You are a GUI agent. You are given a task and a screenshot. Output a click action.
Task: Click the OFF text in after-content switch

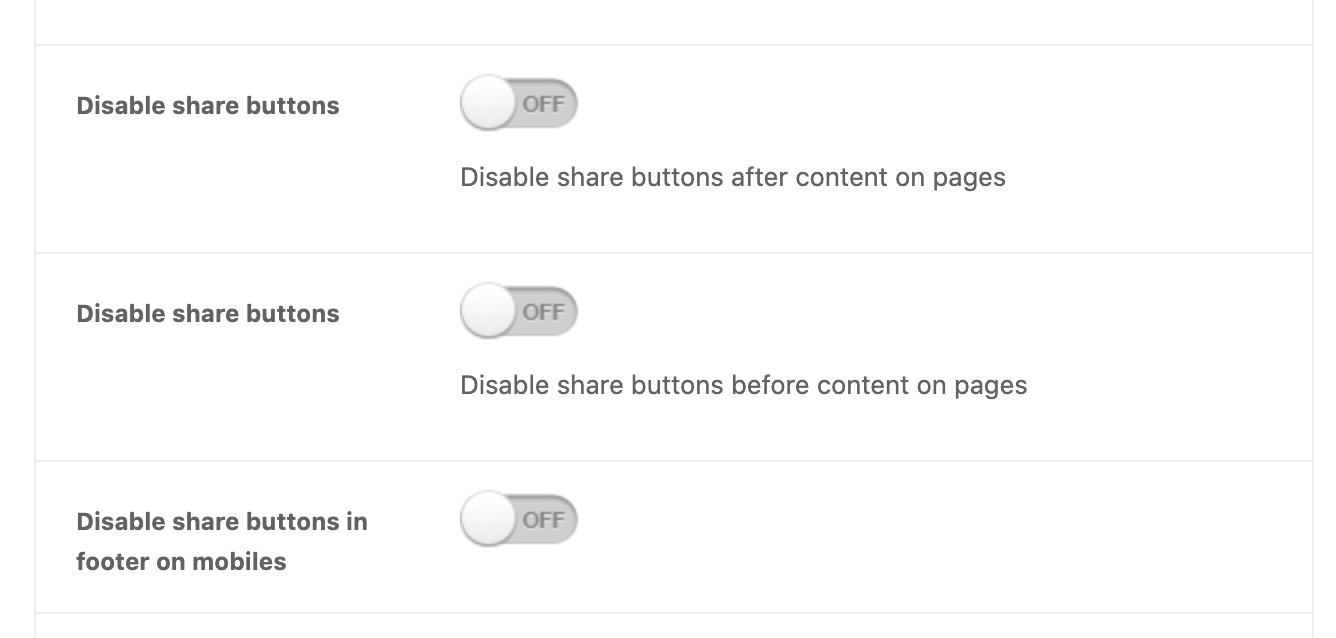[x=543, y=104]
